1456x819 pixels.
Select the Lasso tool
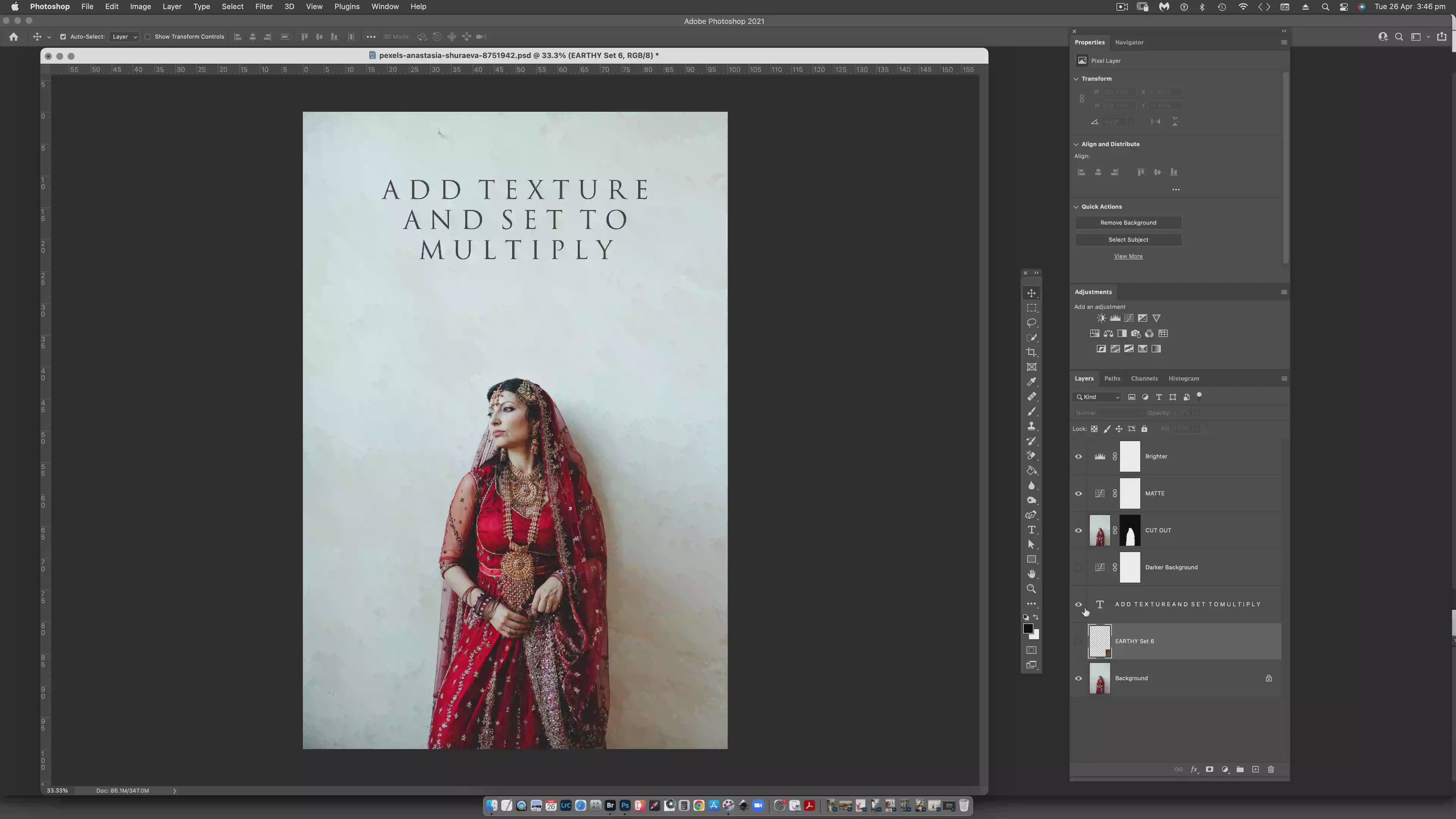coord(1031,323)
